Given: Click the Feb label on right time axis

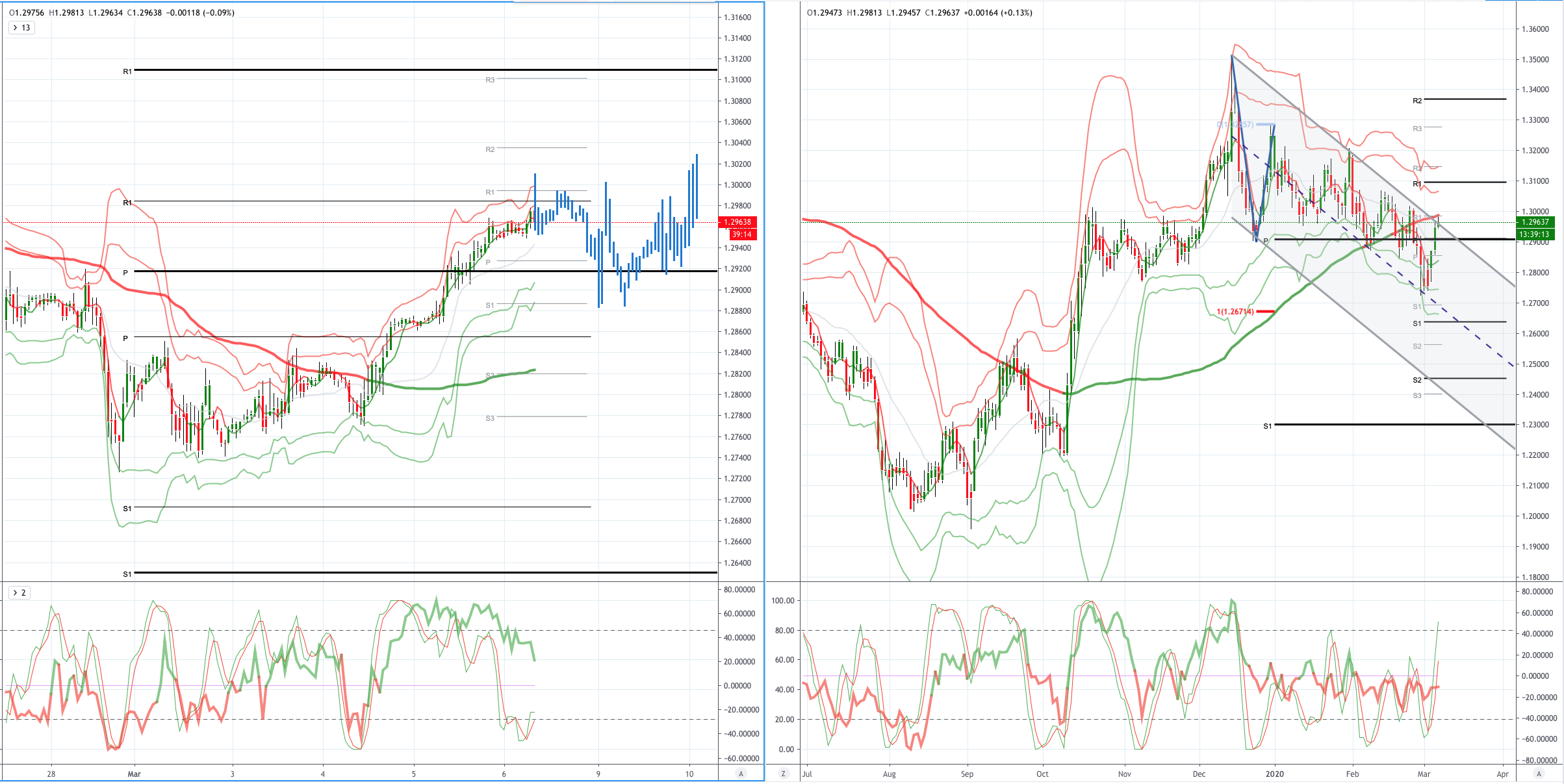Looking at the screenshot, I should pyautogui.click(x=1352, y=774).
